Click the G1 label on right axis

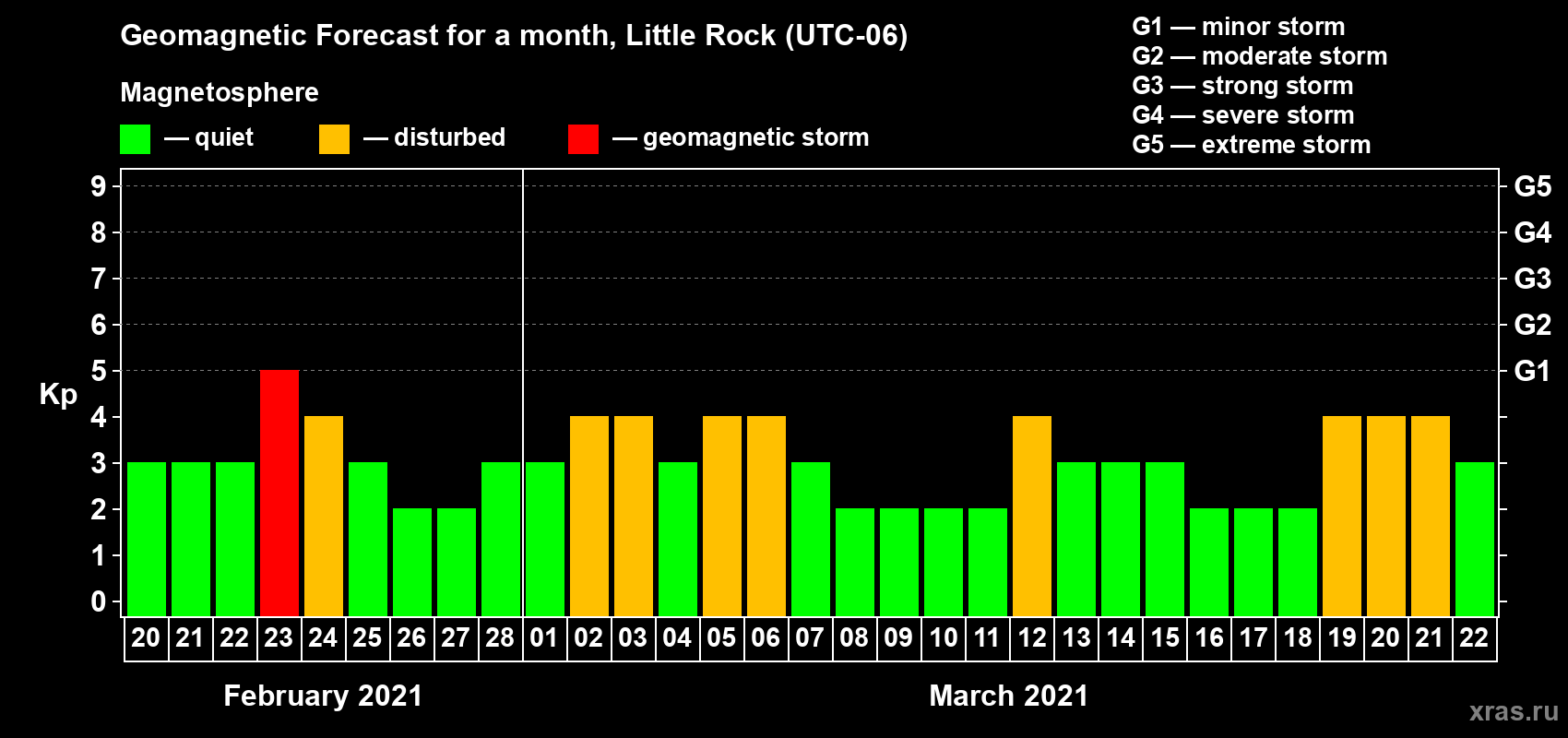pos(1533,371)
